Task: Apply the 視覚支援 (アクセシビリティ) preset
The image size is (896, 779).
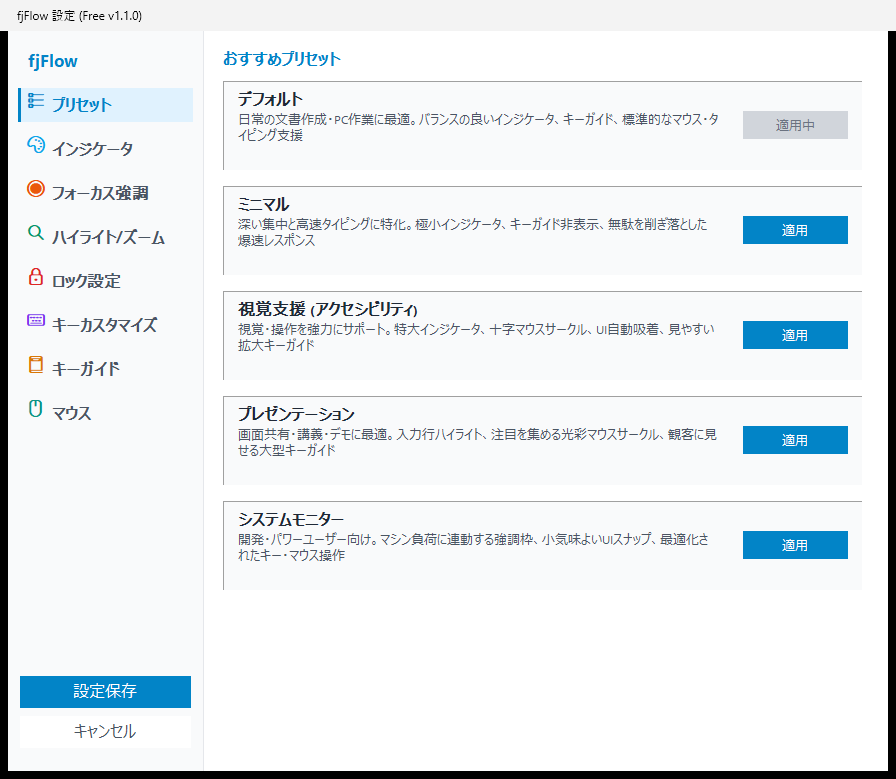Action: tap(795, 335)
